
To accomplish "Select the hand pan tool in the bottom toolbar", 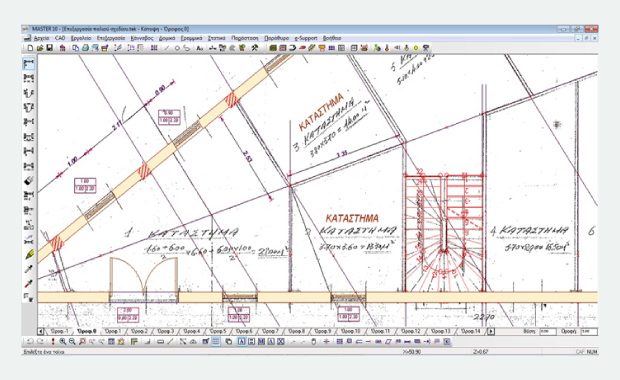I will [313, 342].
